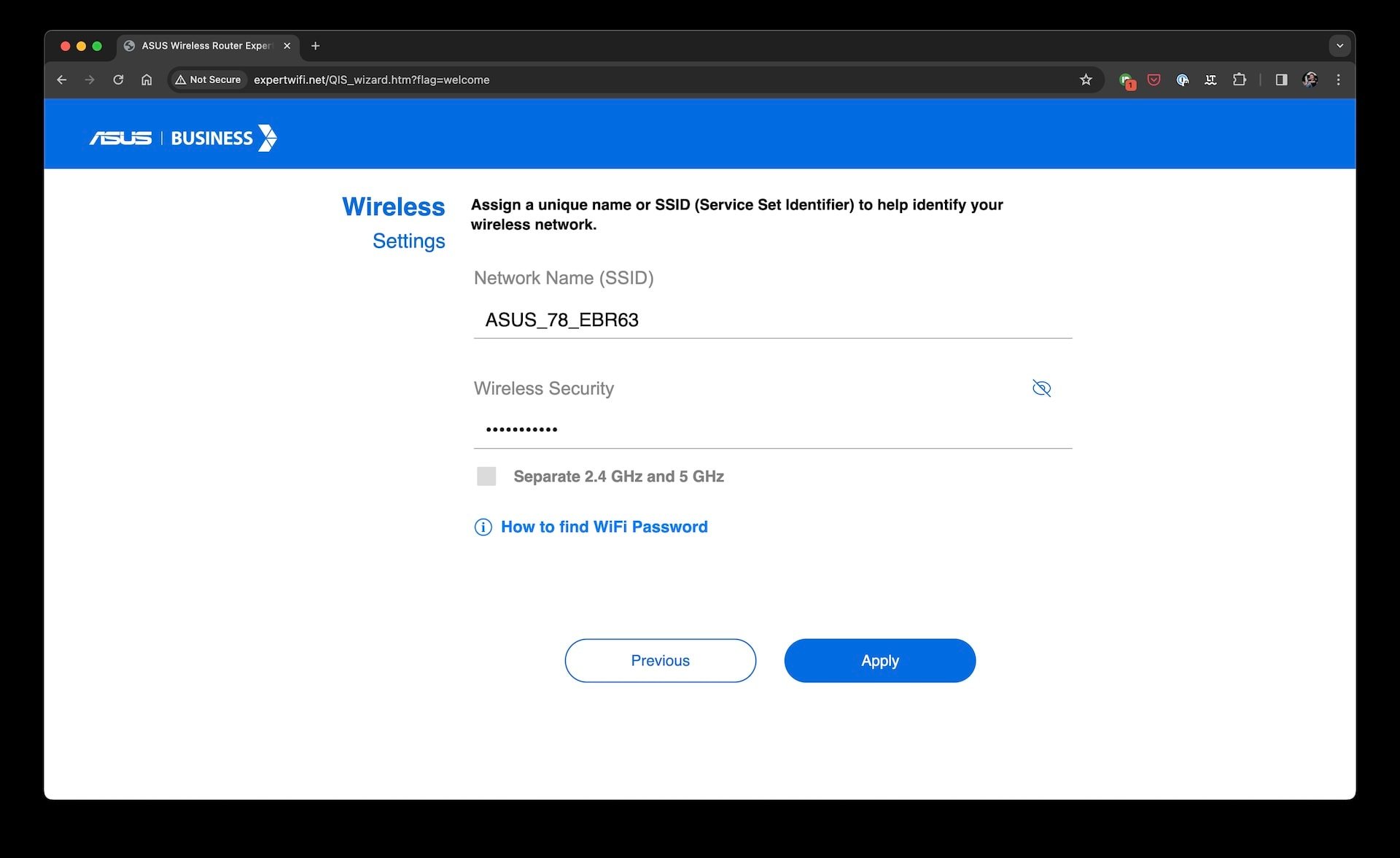Click the bookmark star icon
Viewport: 1400px width, 858px height.
coord(1086,79)
